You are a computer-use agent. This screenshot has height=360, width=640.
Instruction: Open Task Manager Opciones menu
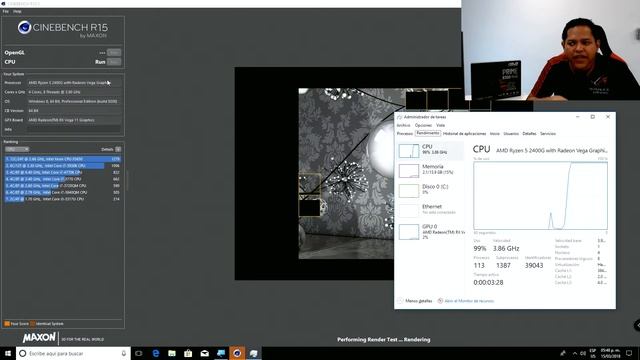[x=423, y=125]
